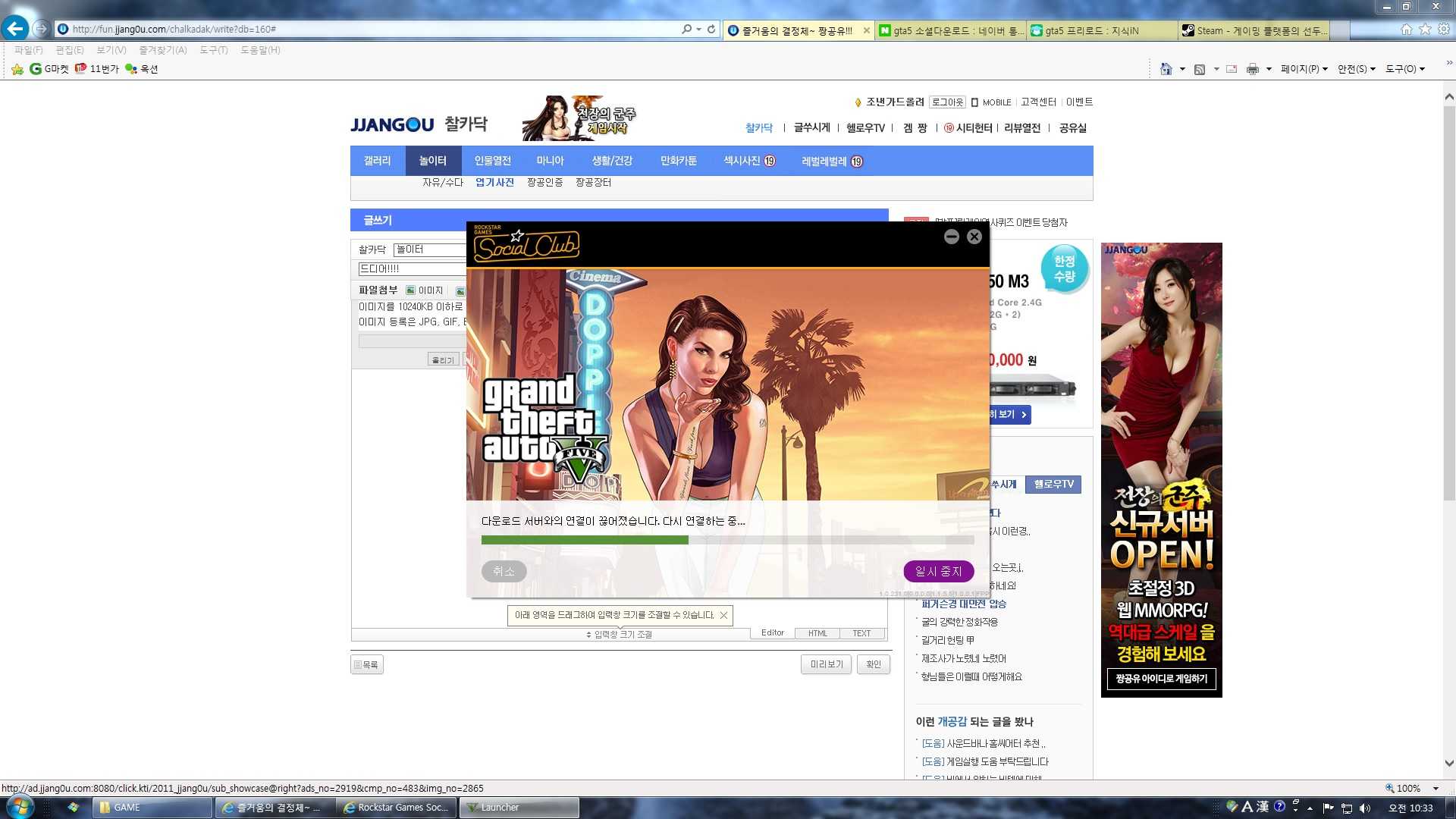Screen dimensions: 1456x819
Task: Click the Print toolbar icon
Action: [1253, 69]
